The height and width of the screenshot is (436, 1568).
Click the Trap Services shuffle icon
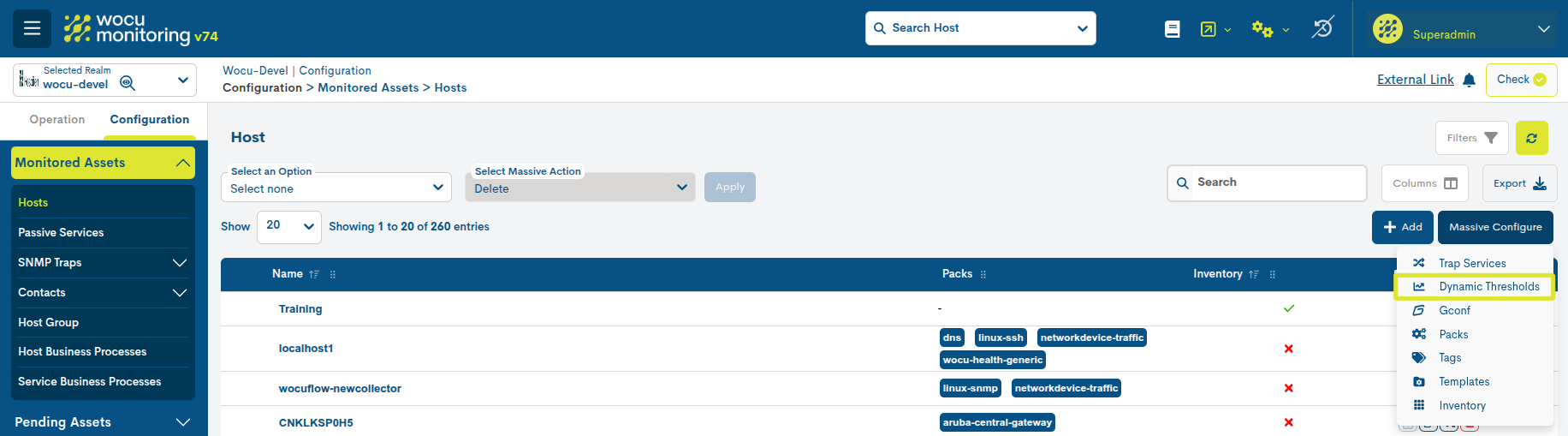(1419, 263)
